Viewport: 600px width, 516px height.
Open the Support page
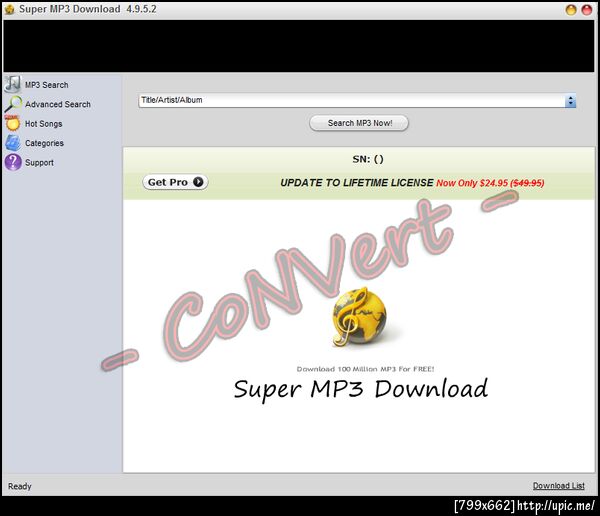click(x=39, y=163)
